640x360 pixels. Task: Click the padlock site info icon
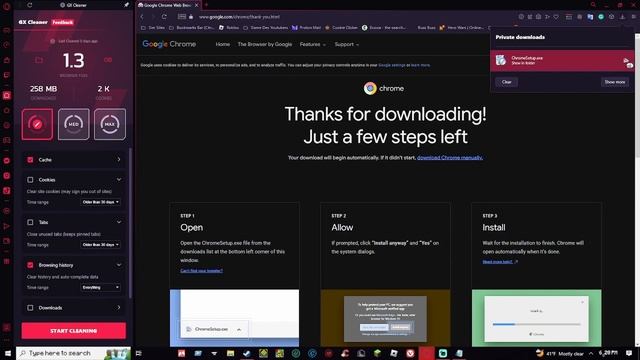coord(191,17)
